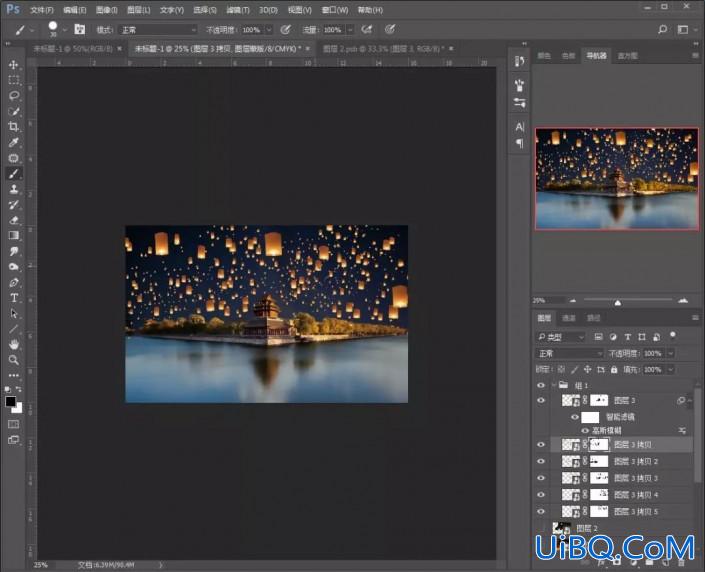Hide layer 图层 3
The width and height of the screenshot is (705, 572).
click(x=541, y=400)
